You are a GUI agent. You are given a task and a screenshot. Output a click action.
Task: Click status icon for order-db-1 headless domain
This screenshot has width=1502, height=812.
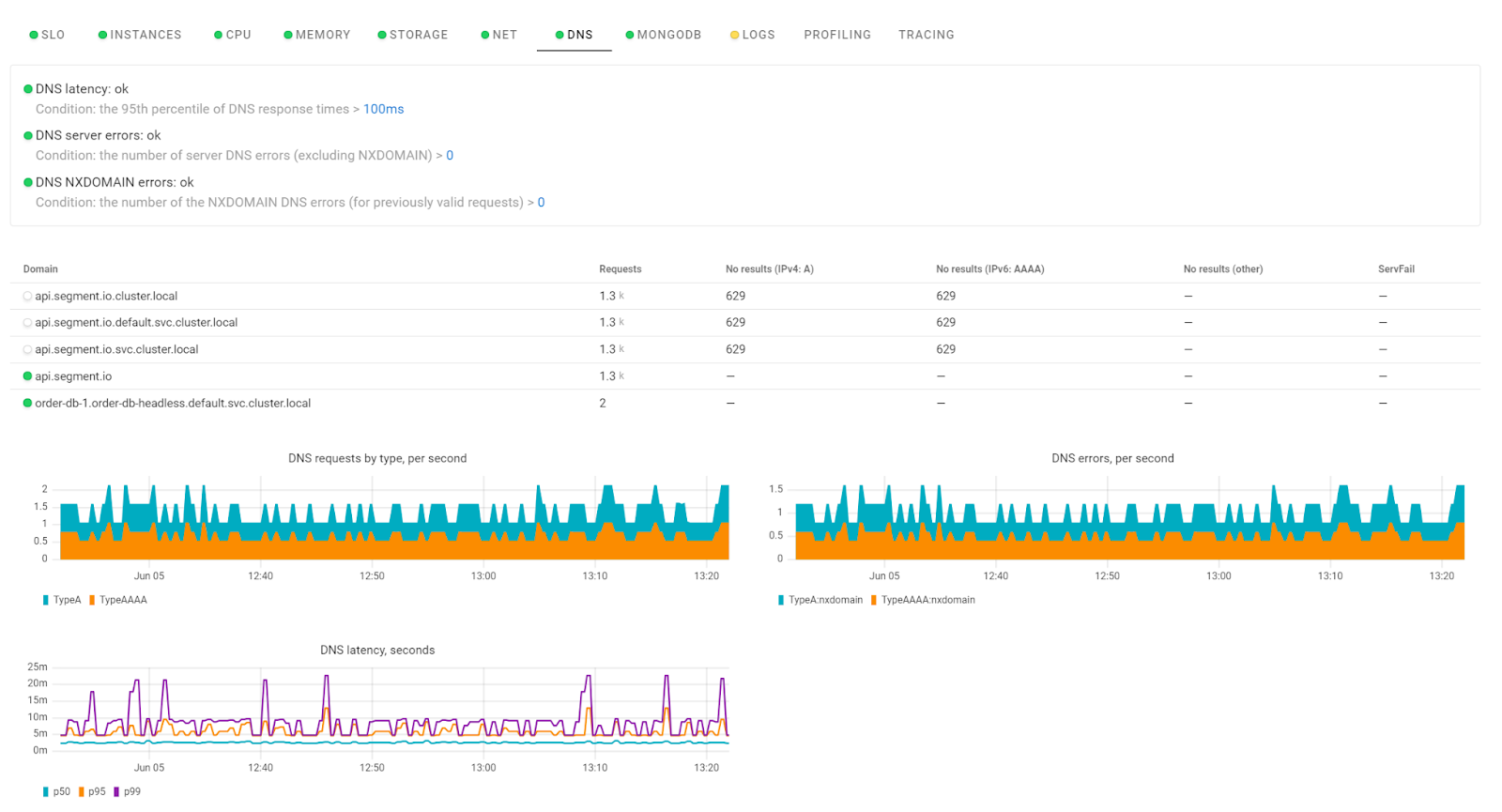27,404
